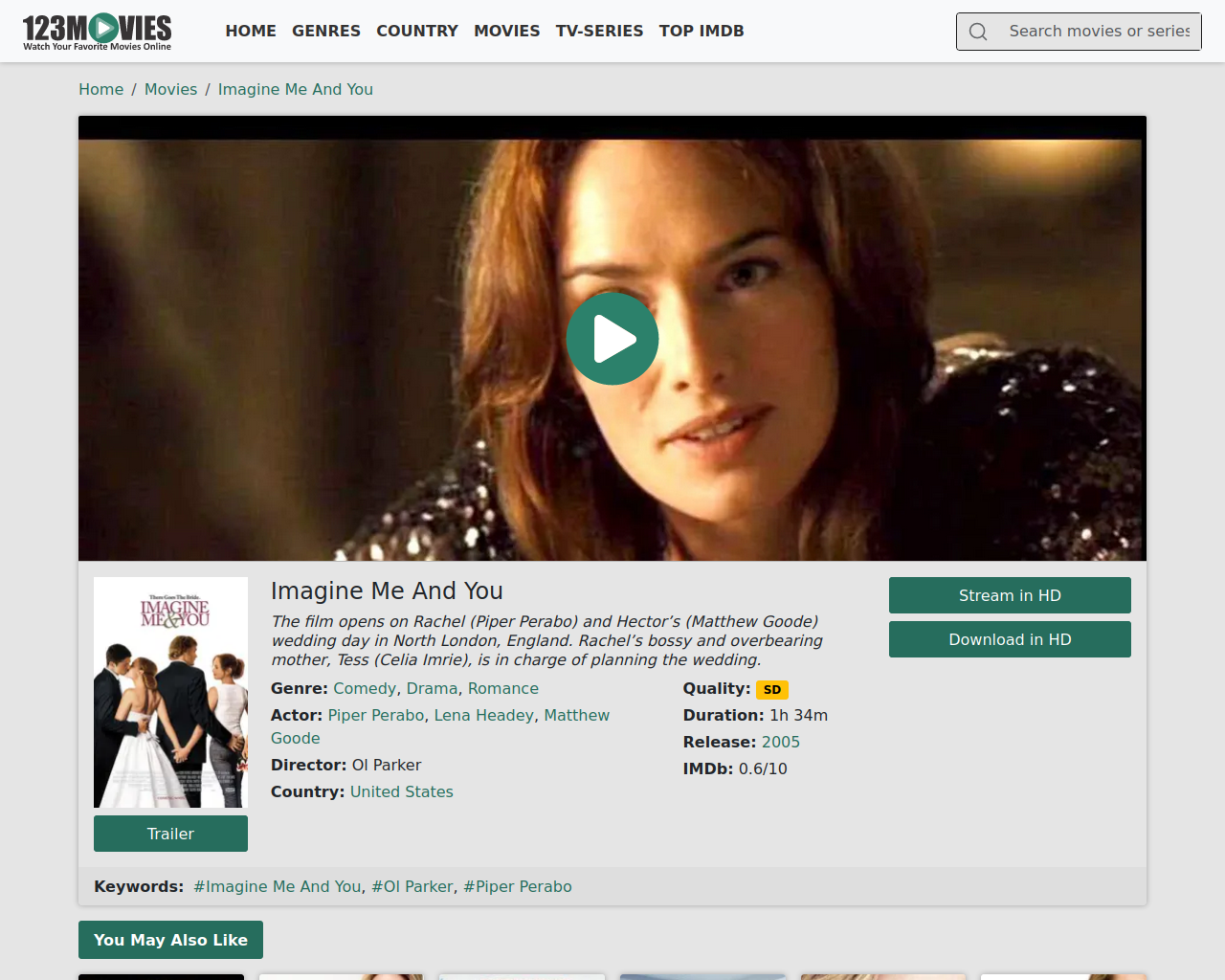Image resolution: width=1225 pixels, height=980 pixels.
Task: Click the Stream in HD button
Action: click(1010, 595)
